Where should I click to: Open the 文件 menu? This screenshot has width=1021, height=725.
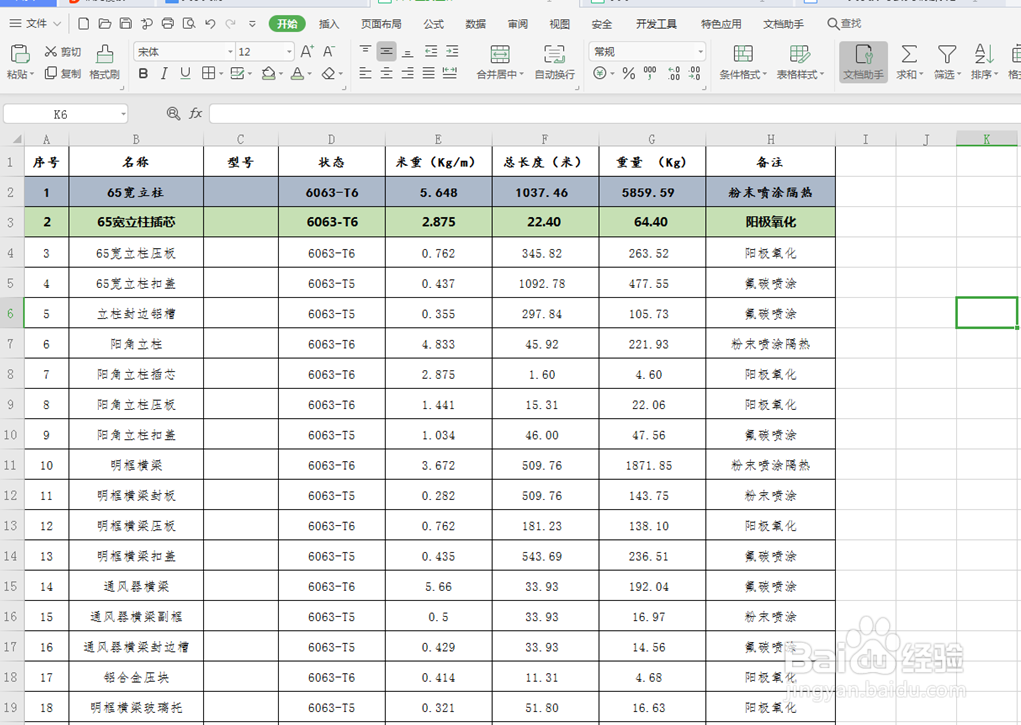click(x=35, y=24)
